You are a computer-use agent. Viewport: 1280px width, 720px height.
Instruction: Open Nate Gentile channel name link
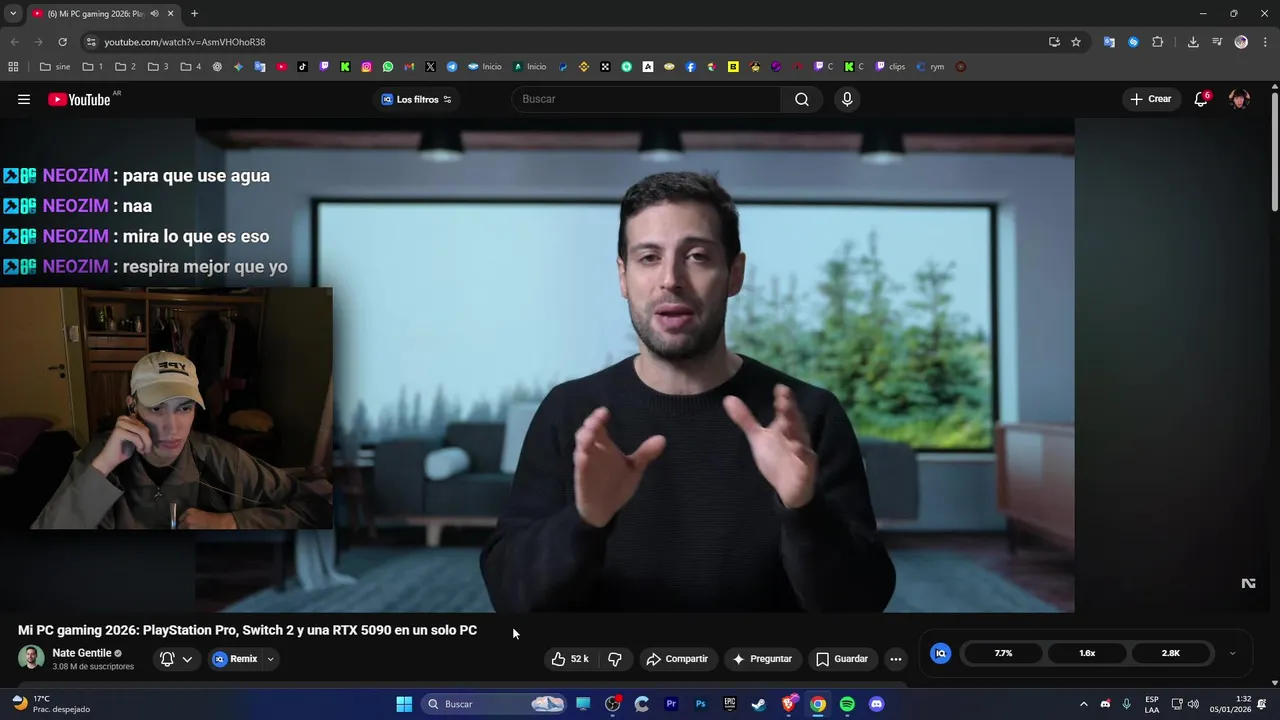point(82,653)
